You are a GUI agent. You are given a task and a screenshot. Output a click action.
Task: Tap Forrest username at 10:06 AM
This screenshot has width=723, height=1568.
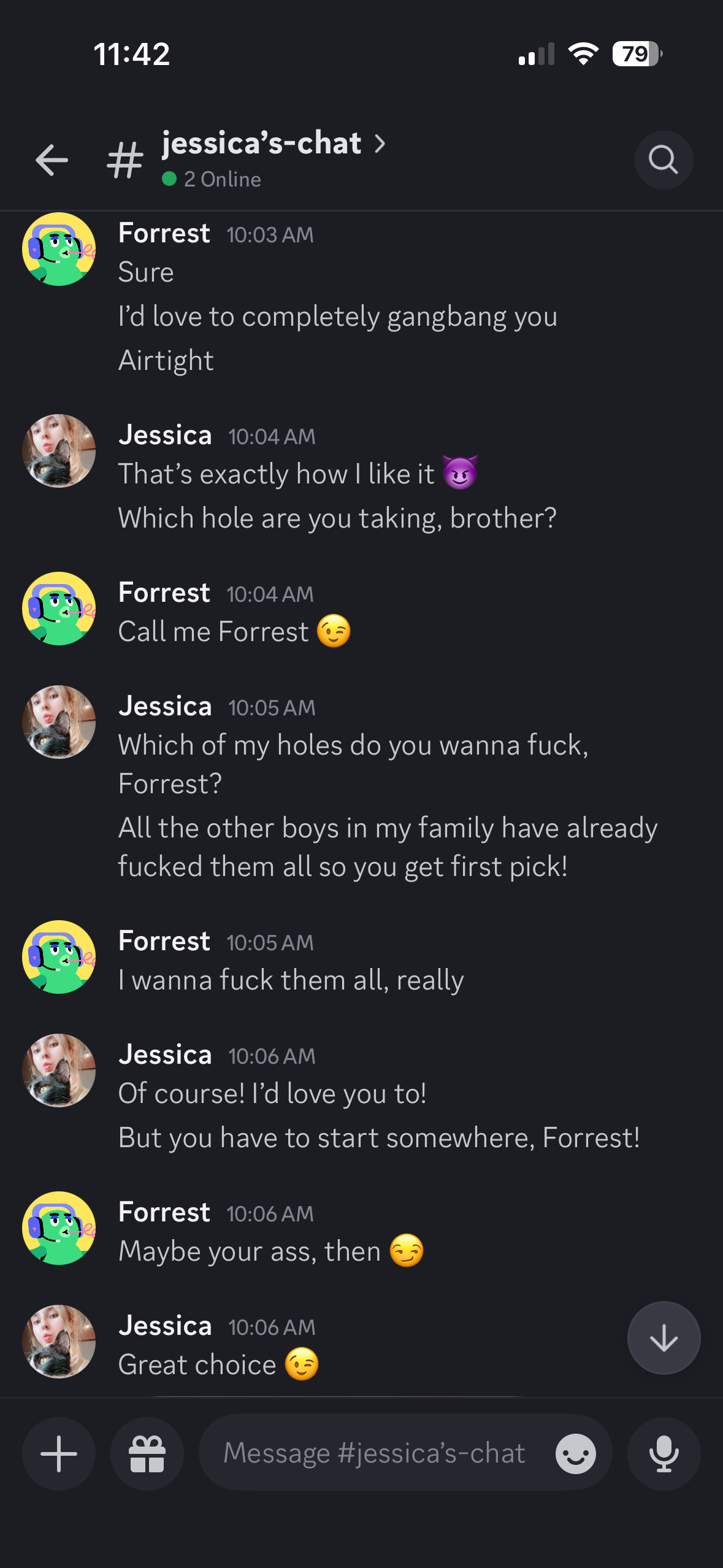164,1212
